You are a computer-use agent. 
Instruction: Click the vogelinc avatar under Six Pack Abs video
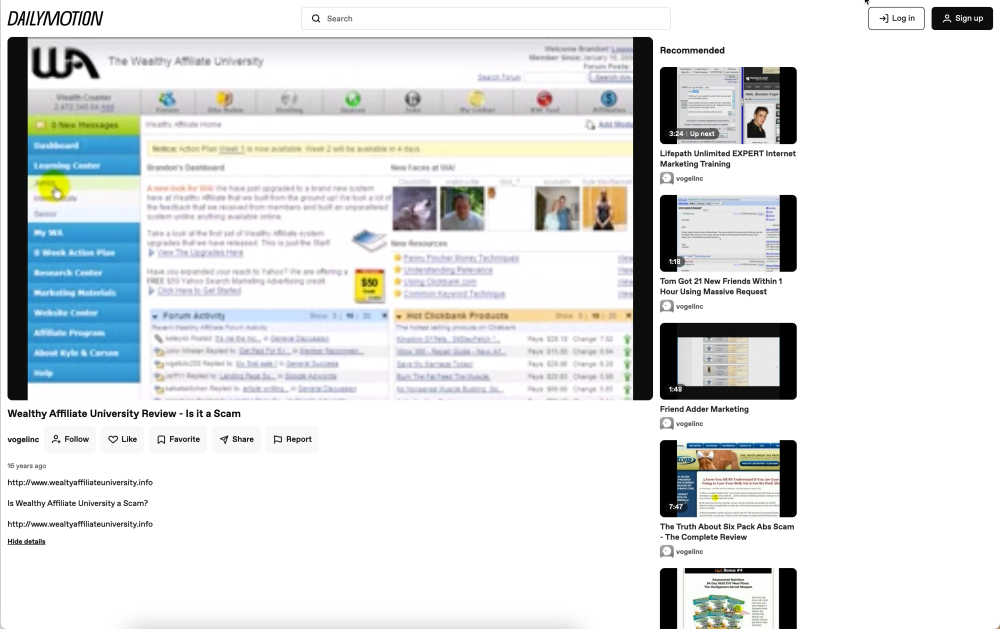pyautogui.click(x=667, y=551)
